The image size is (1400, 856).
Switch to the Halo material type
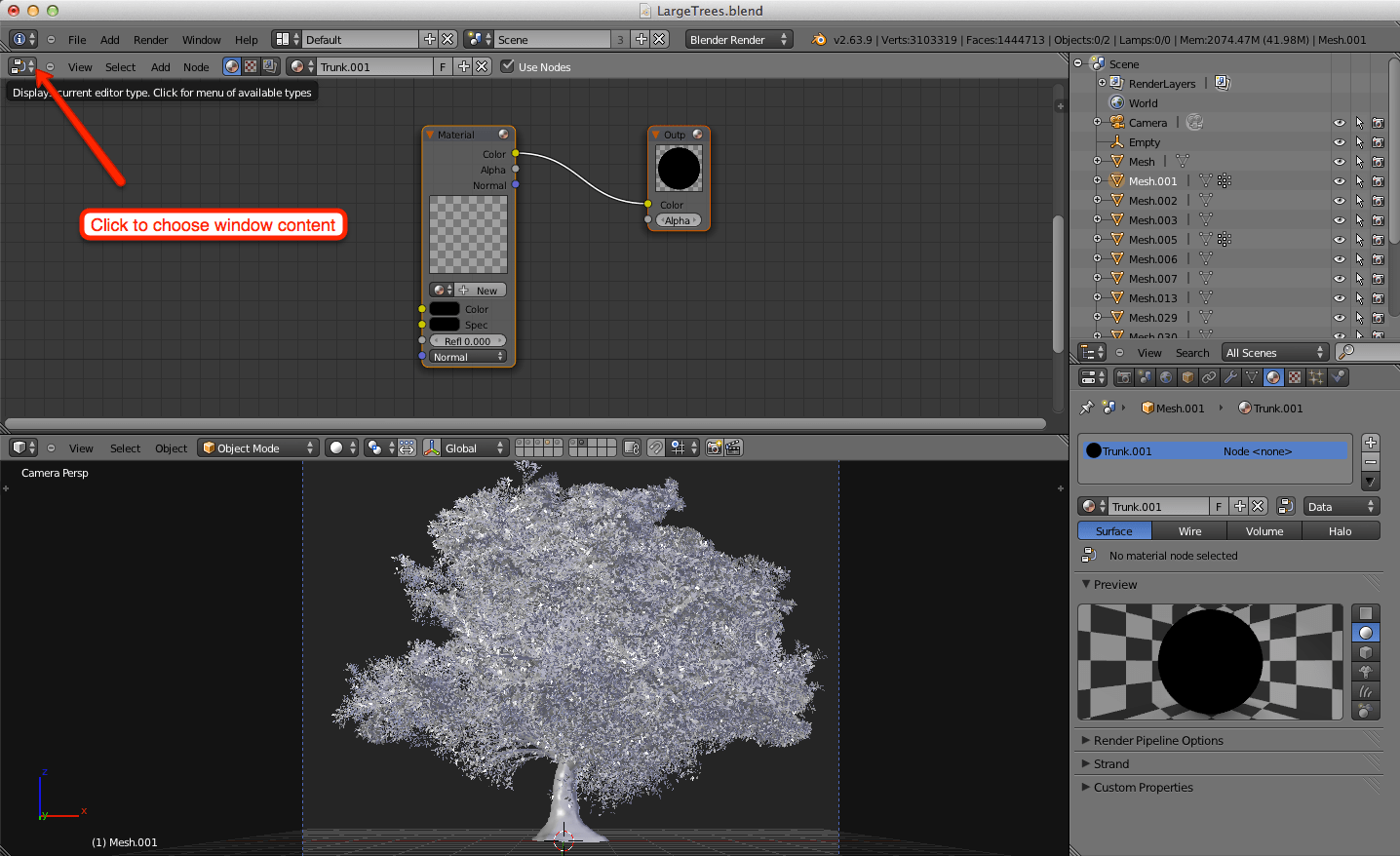point(1340,531)
